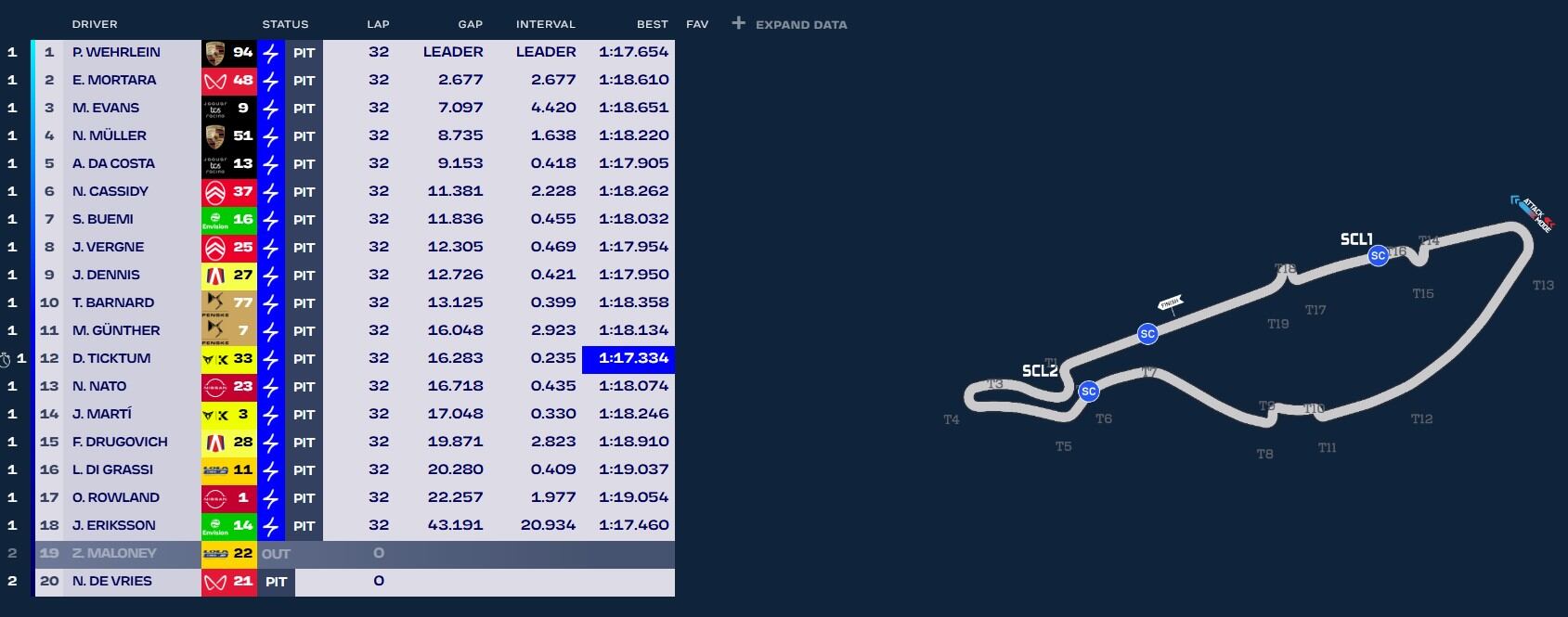Viewport: 1568px width, 617px height.
Task: Click the lightning bolt icon for Ticktum
Action: [271, 359]
